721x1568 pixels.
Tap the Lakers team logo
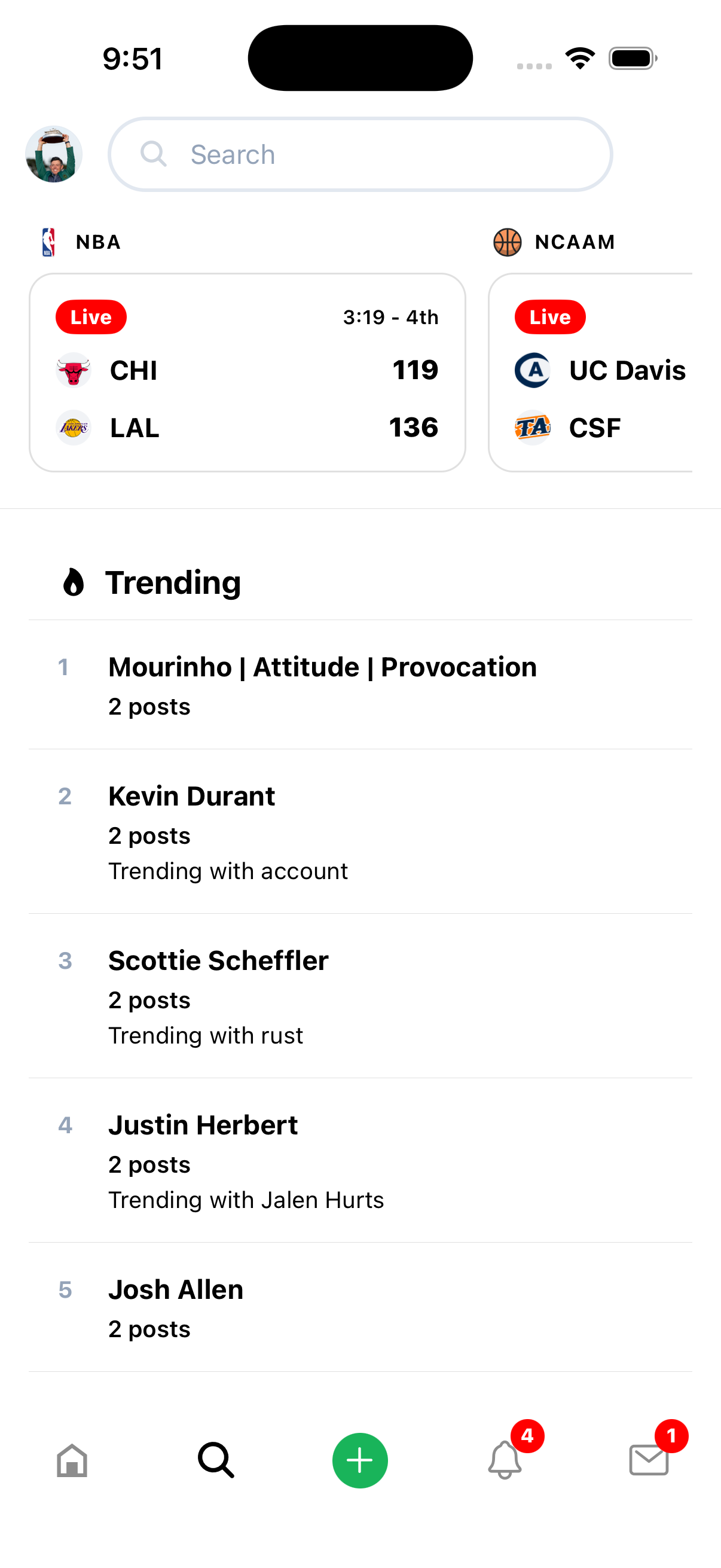pos(73,428)
